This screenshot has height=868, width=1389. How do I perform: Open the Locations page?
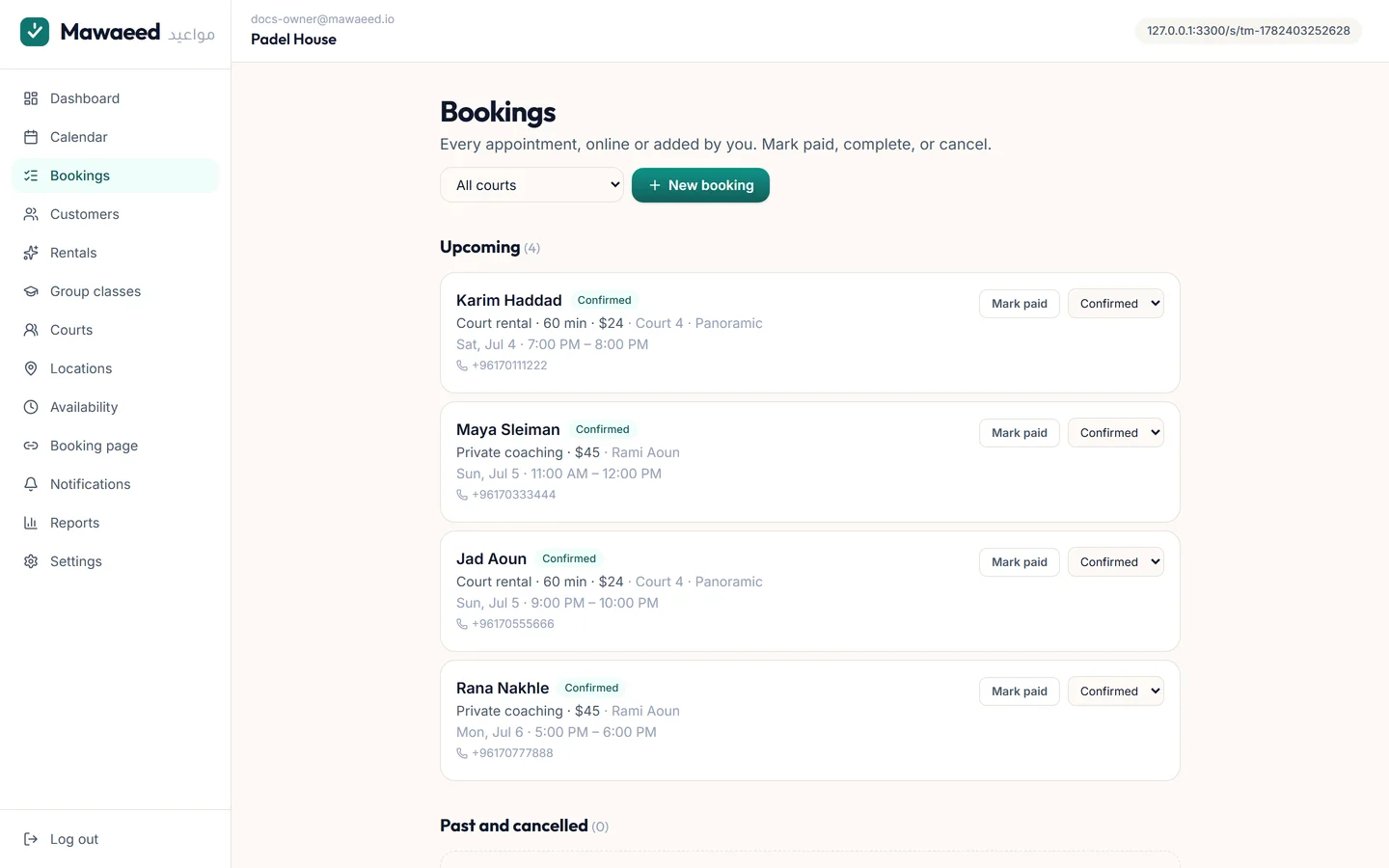click(x=116, y=368)
